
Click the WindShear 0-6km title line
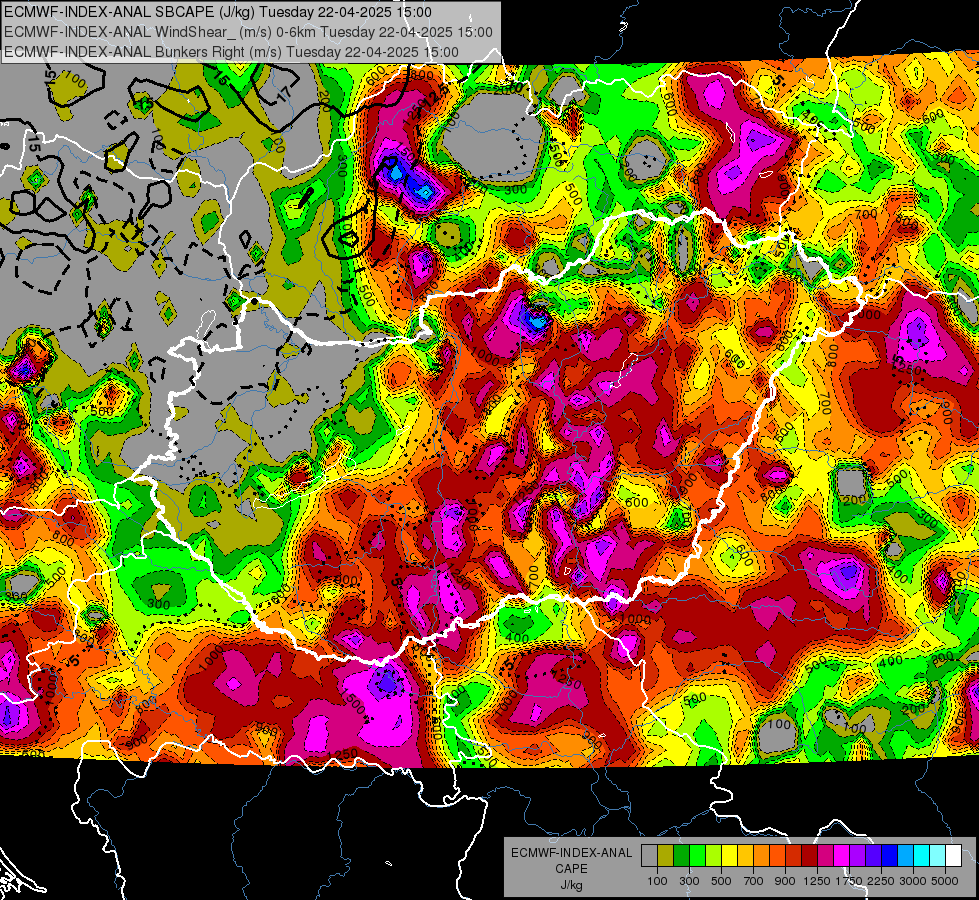pyautogui.click(x=248, y=32)
